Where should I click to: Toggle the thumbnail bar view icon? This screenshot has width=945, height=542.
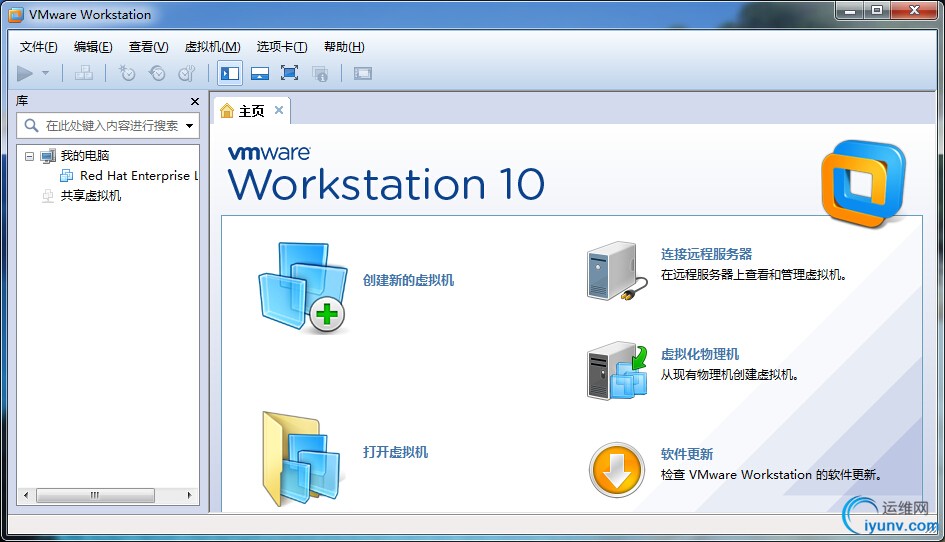pyautogui.click(x=260, y=74)
